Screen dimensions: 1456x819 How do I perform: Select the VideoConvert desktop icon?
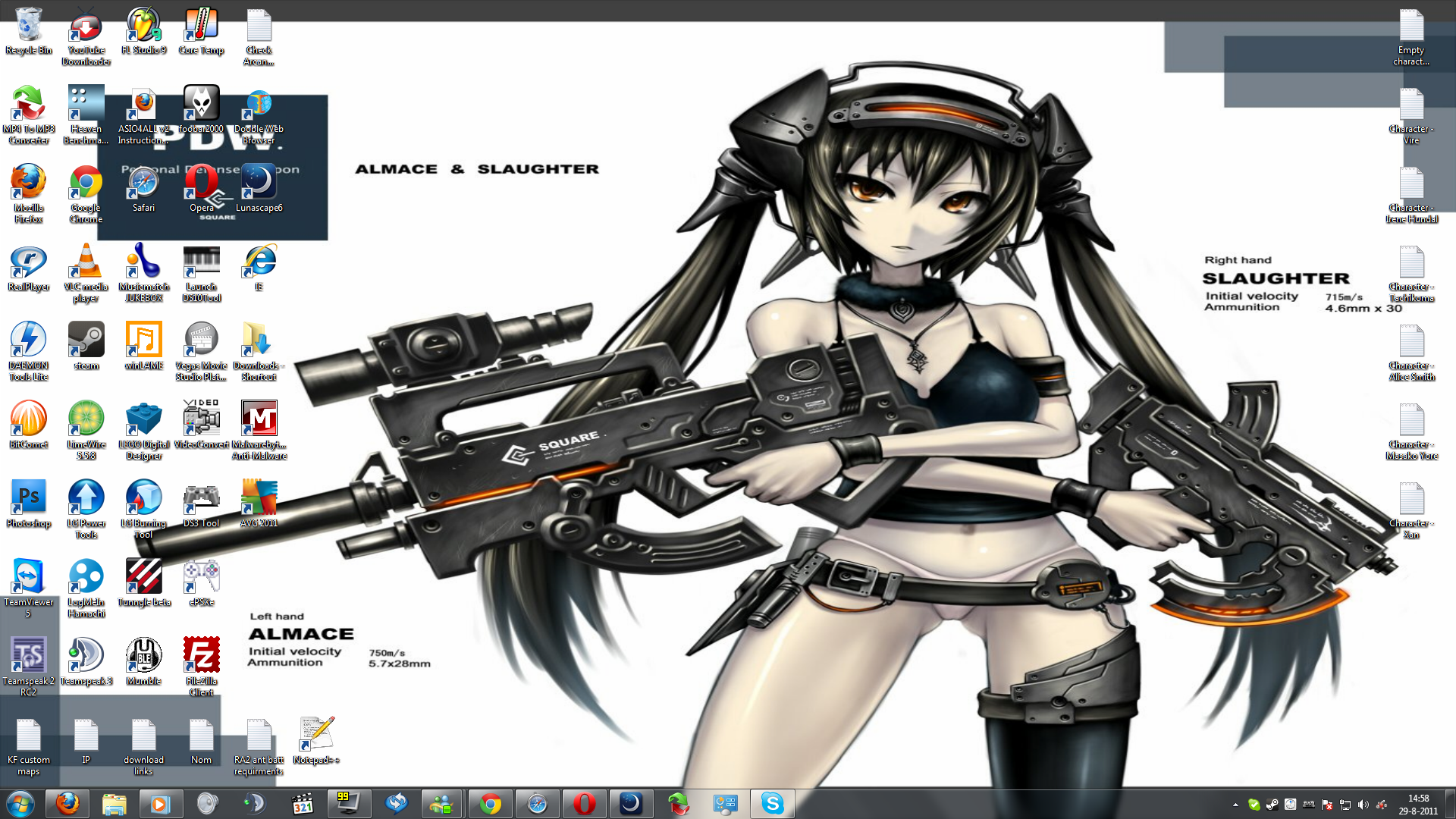pos(202,425)
